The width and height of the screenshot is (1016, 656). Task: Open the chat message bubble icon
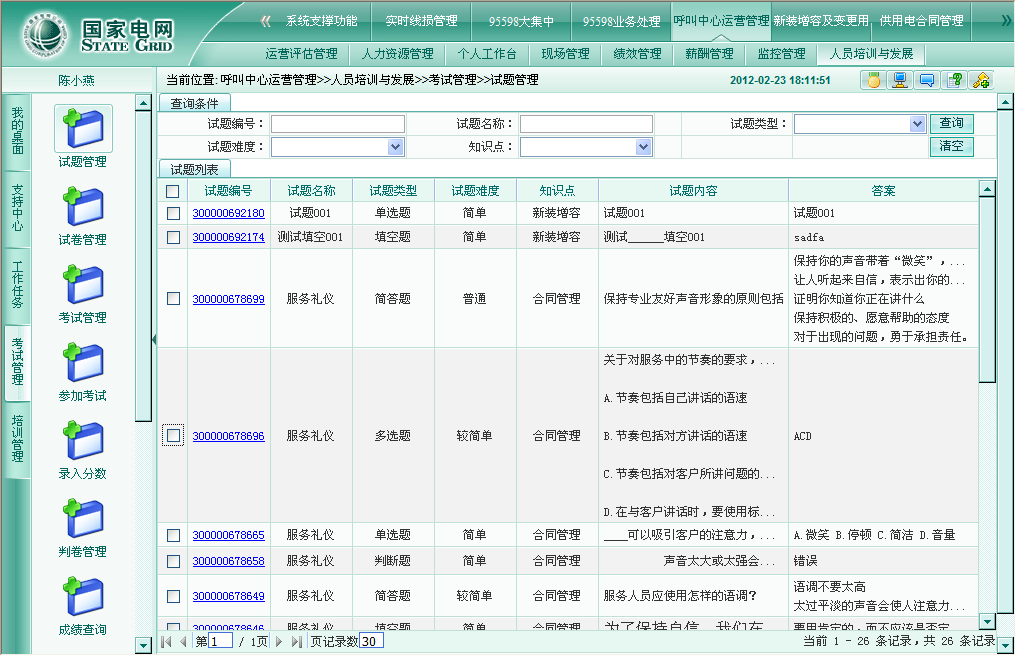pos(927,81)
